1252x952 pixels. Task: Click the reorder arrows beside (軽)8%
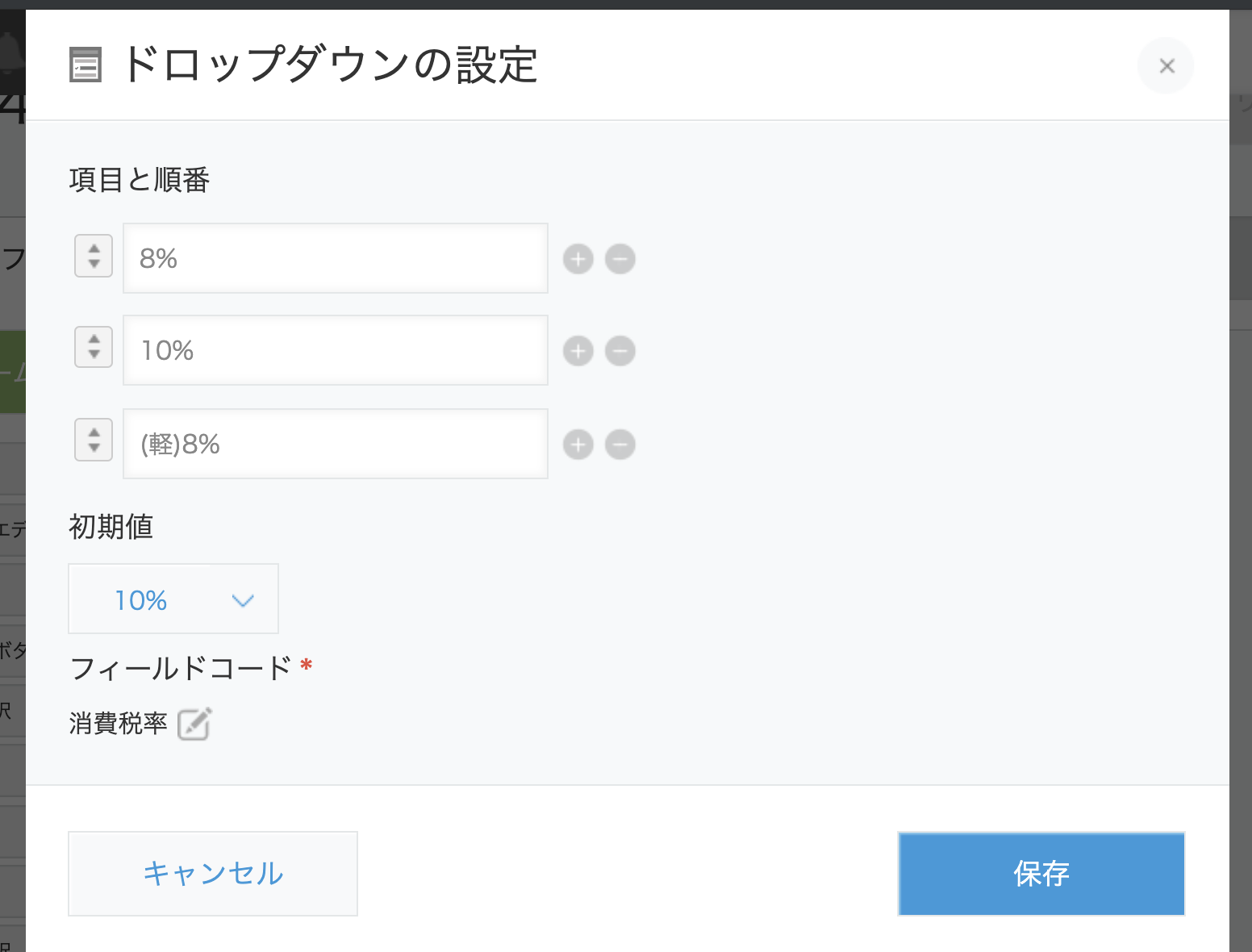pos(93,441)
